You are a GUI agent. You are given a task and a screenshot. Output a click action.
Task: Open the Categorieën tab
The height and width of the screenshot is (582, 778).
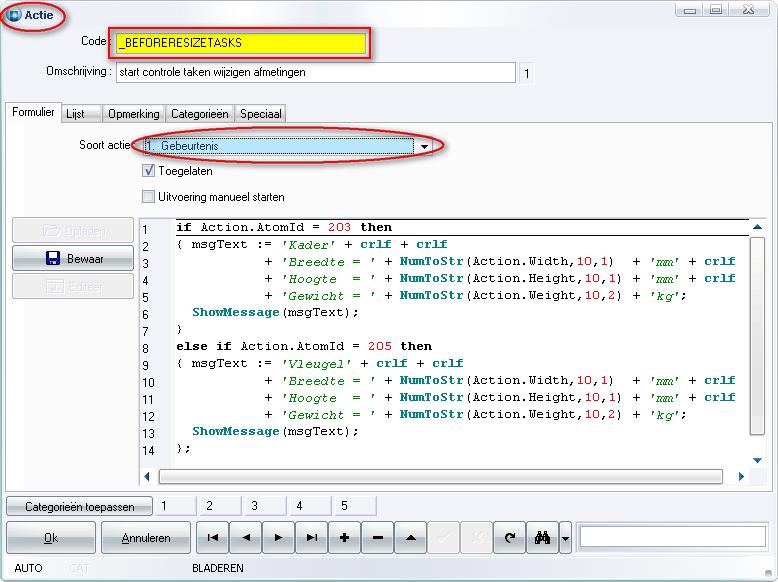pyautogui.click(x=199, y=114)
